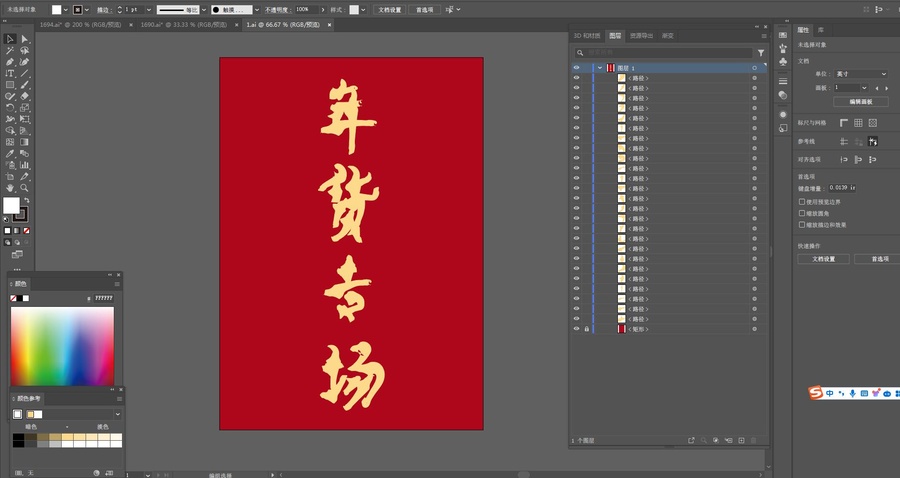Viewport: 900px width, 478px height.
Task: Open the brush definition dropdown
Action: coord(256,10)
